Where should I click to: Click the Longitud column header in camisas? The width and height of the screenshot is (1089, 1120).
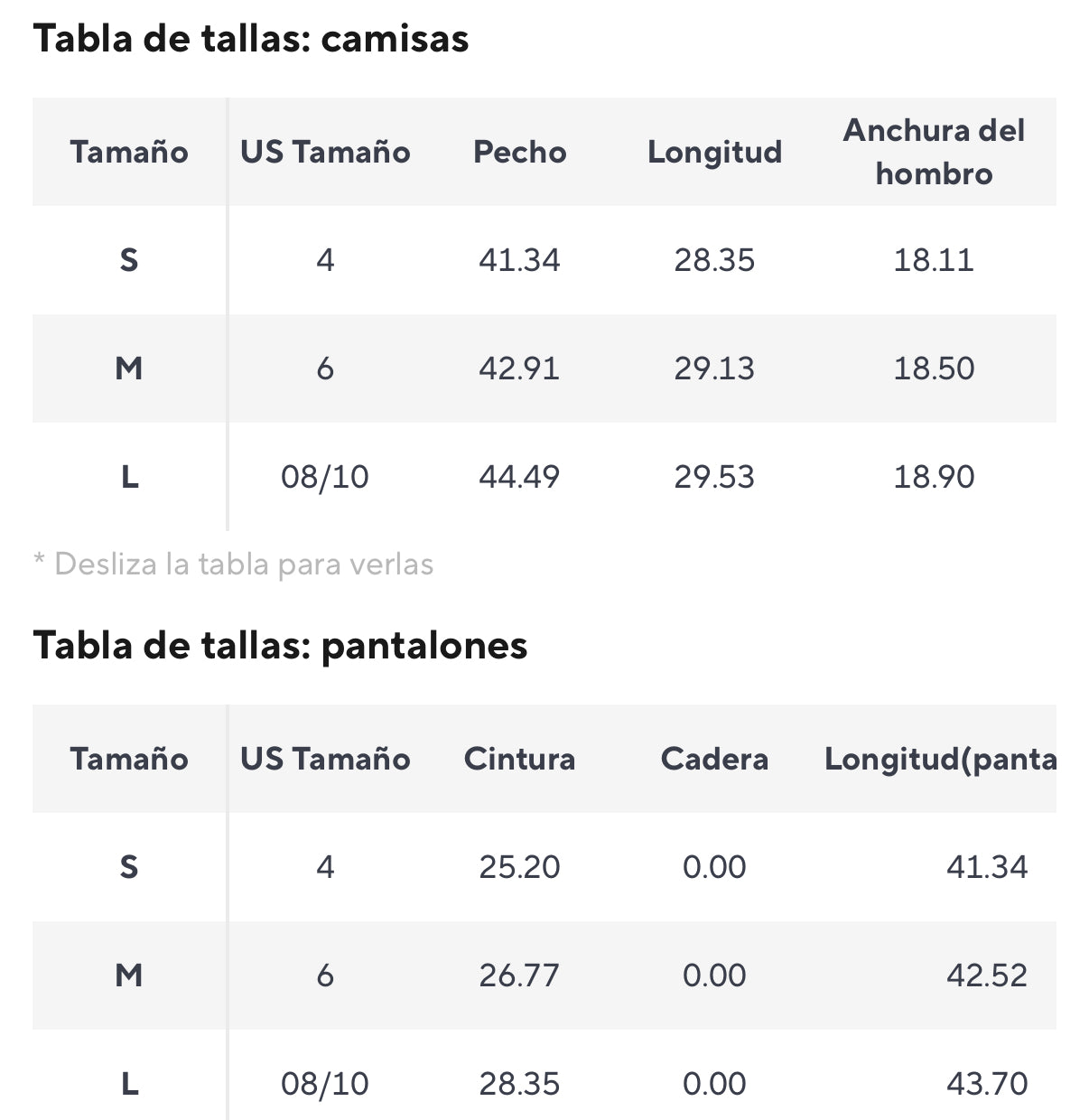(x=714, y=152)
